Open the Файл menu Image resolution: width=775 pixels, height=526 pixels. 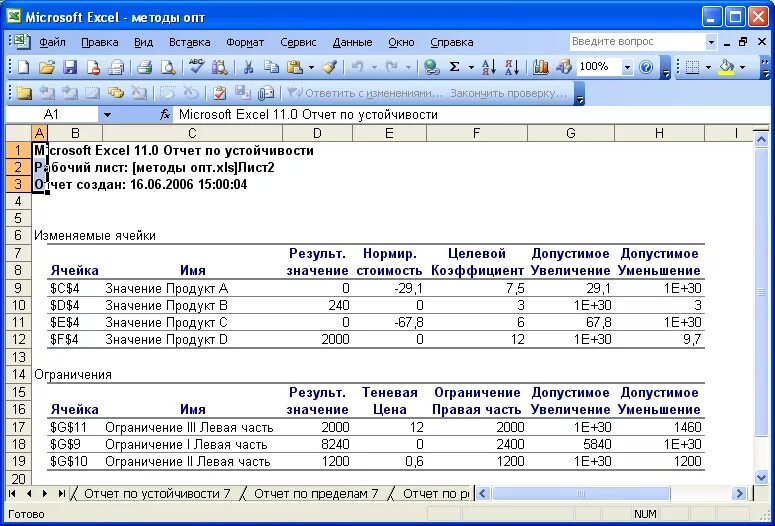(x=52, y=42)
